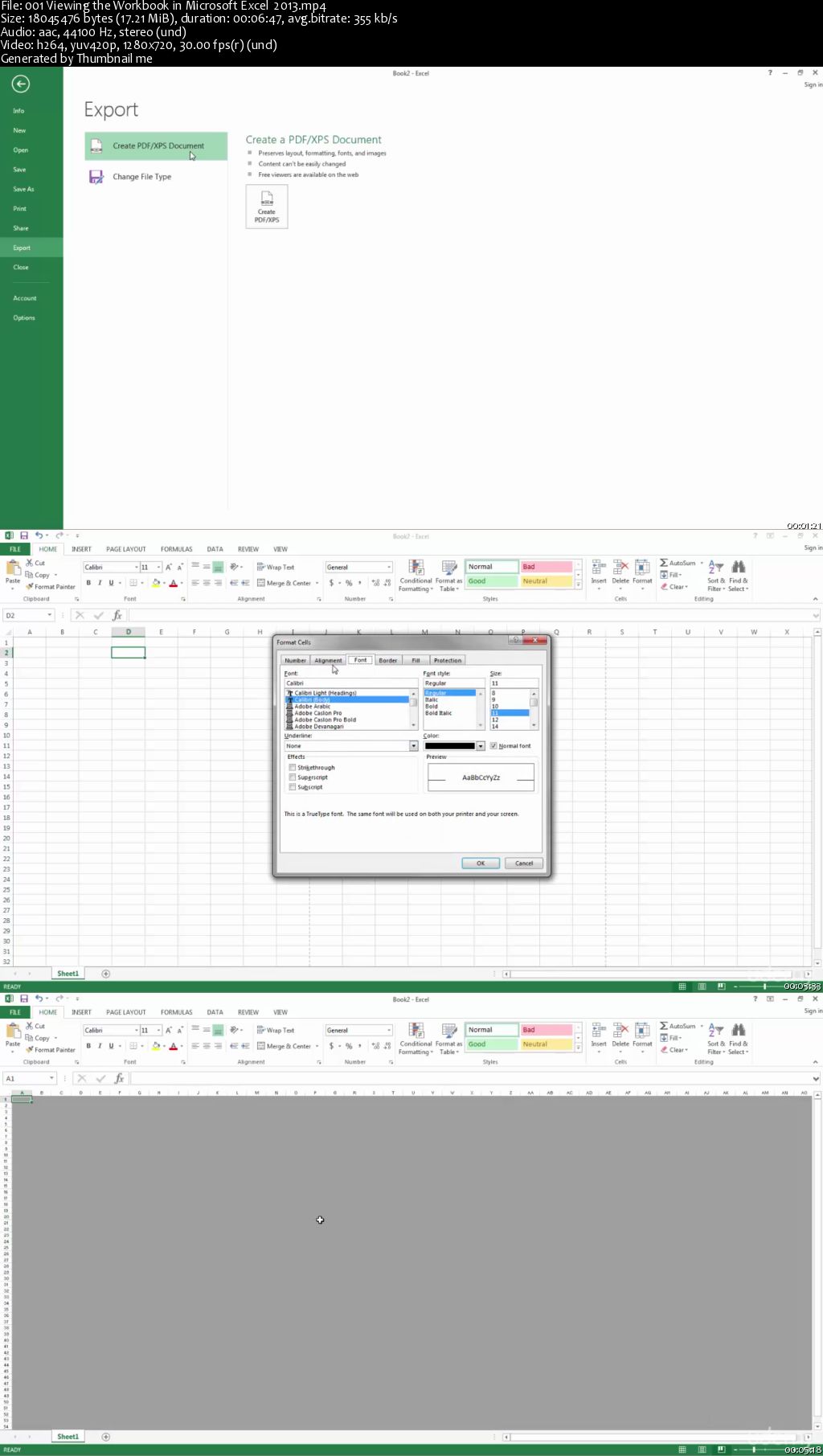Enable the Subscript effect checkbox

[293, 786]
